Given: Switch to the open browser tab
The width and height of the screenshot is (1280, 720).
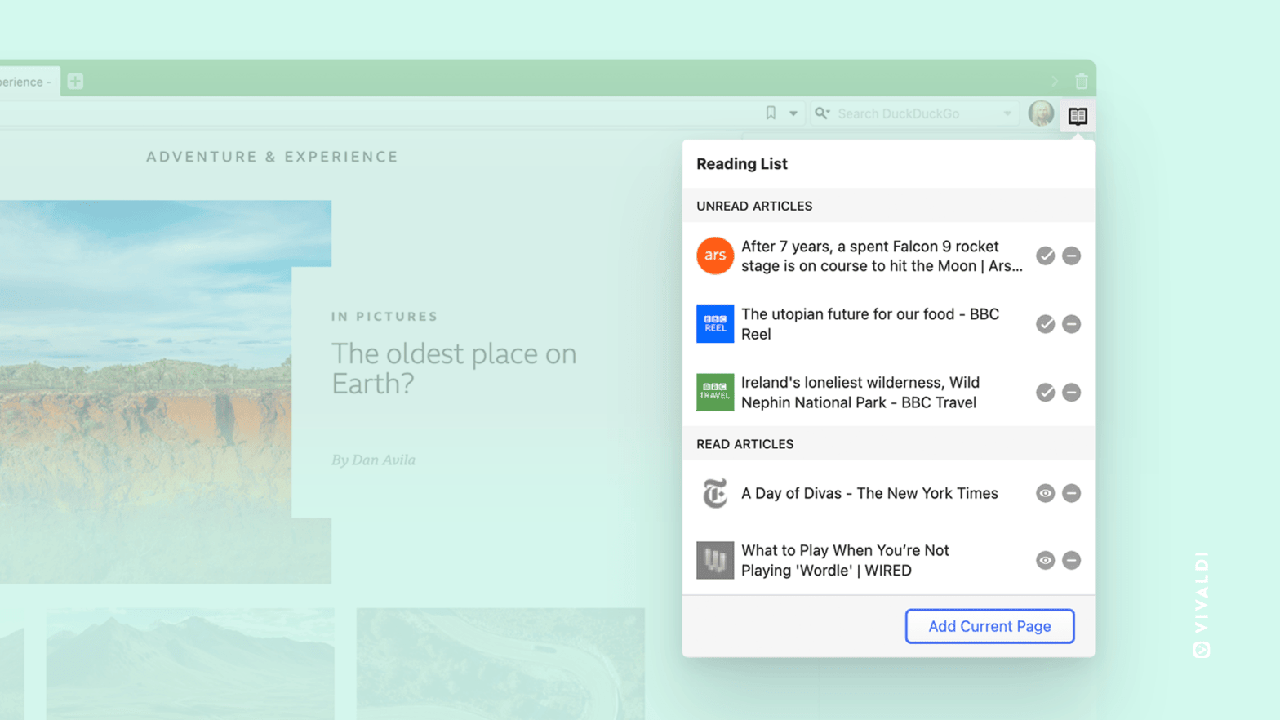Looking at the screenshot, I should pyautogui.click(x=25, y=82).
